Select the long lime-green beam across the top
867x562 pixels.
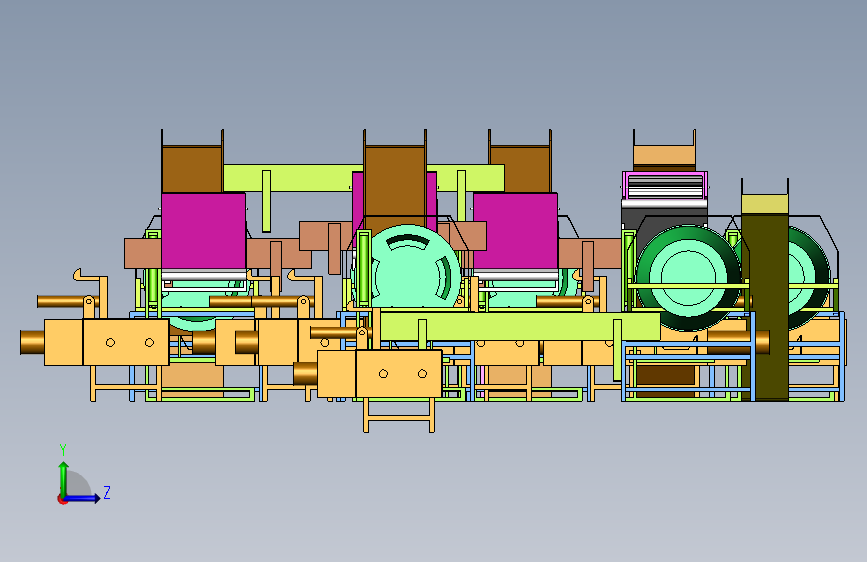coord(364,178)
